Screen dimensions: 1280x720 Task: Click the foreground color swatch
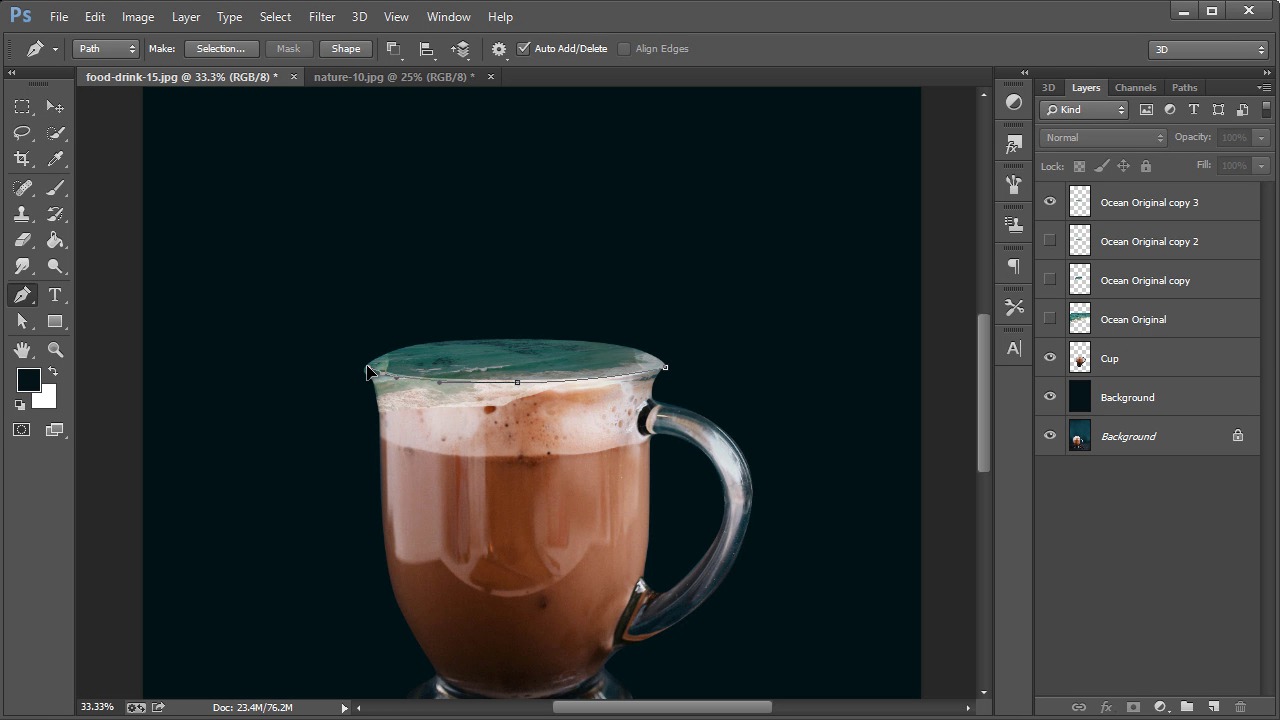pos(27,379)
